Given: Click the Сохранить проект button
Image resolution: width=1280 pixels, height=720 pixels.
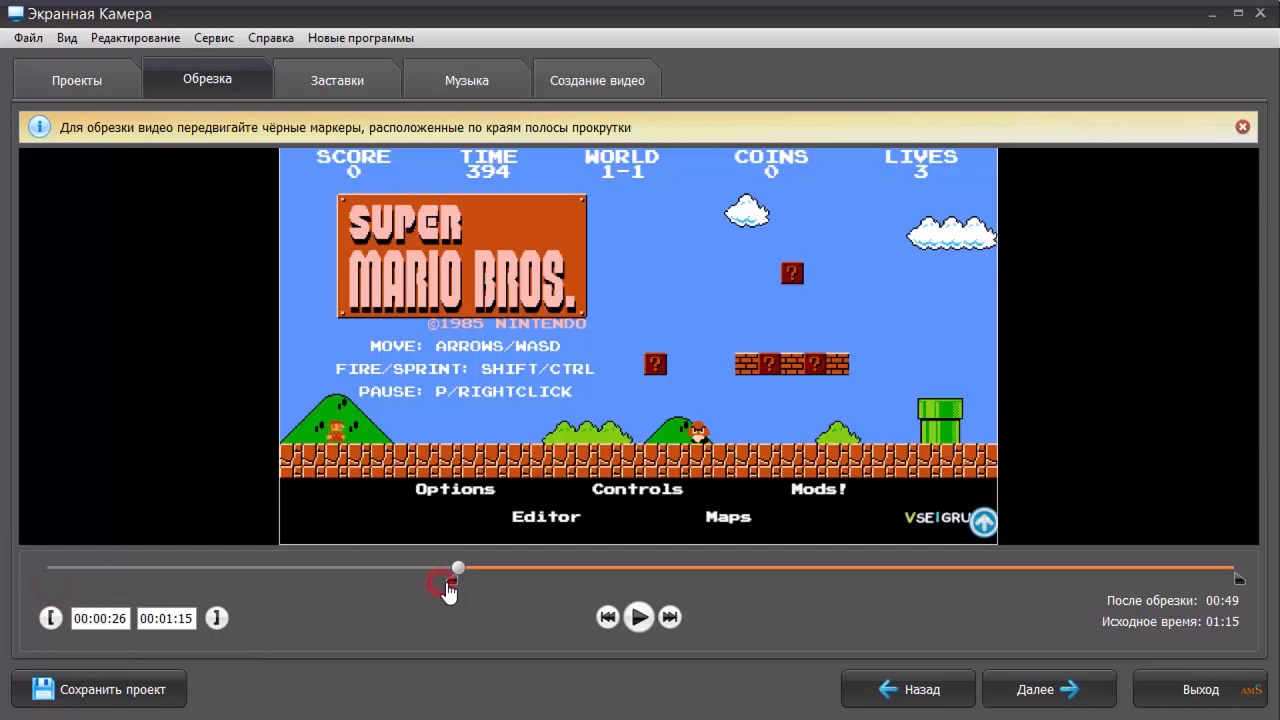Looking at the screenshot, I should pyautogui.click(x=99, y=689).
